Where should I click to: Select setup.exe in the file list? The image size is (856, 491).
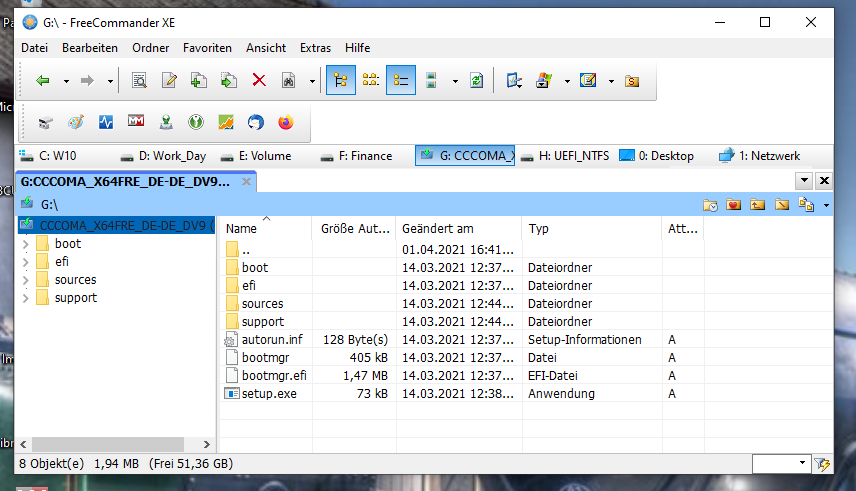point(269,394)
